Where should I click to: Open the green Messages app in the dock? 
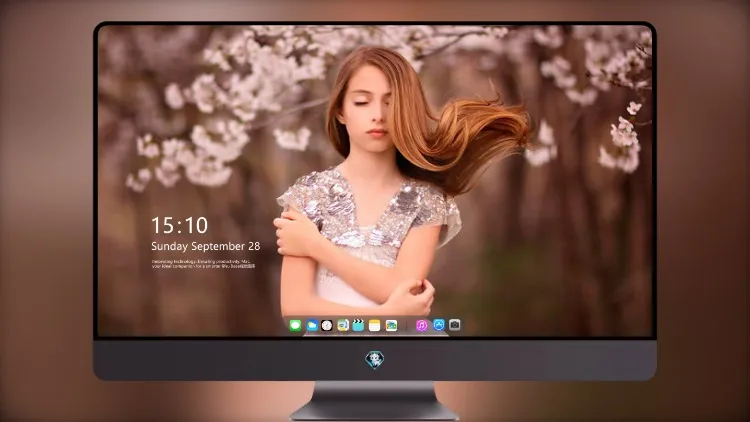click(x=295, y=325)
